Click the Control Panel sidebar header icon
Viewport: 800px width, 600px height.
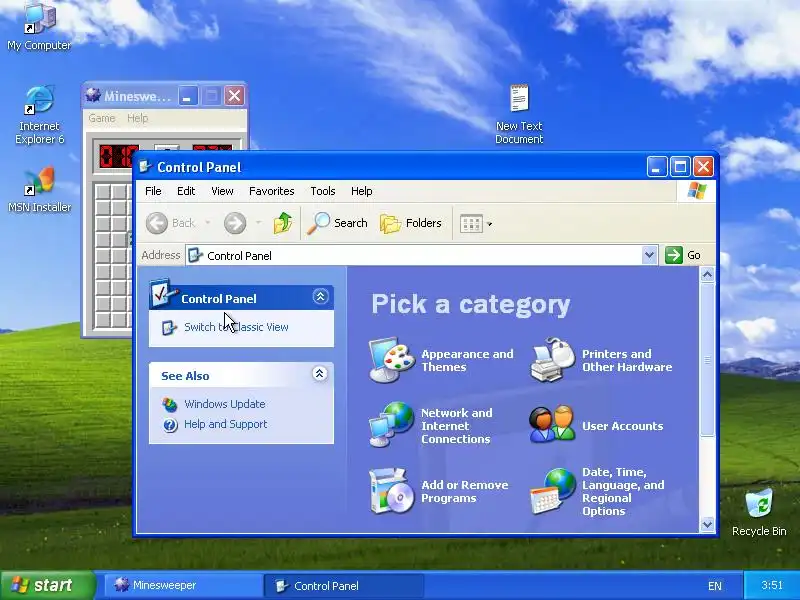163,293
